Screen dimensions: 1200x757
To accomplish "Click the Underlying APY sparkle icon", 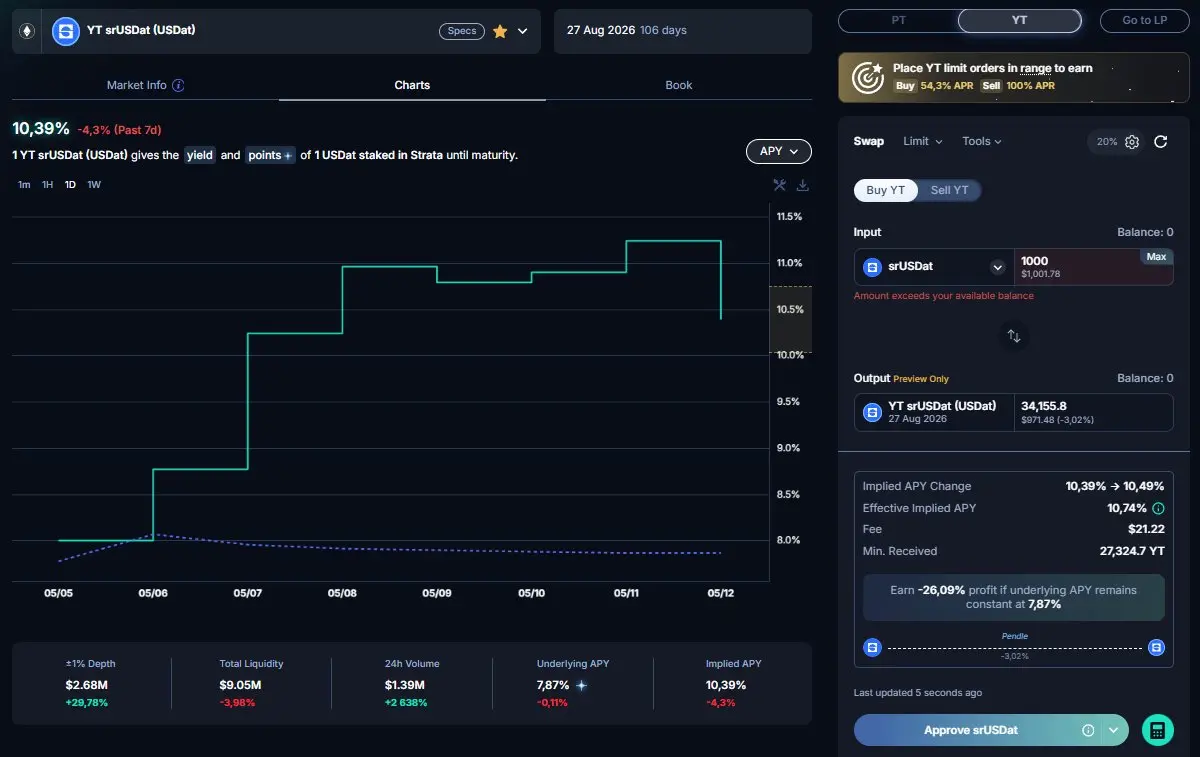I will [x=581, y=686].
